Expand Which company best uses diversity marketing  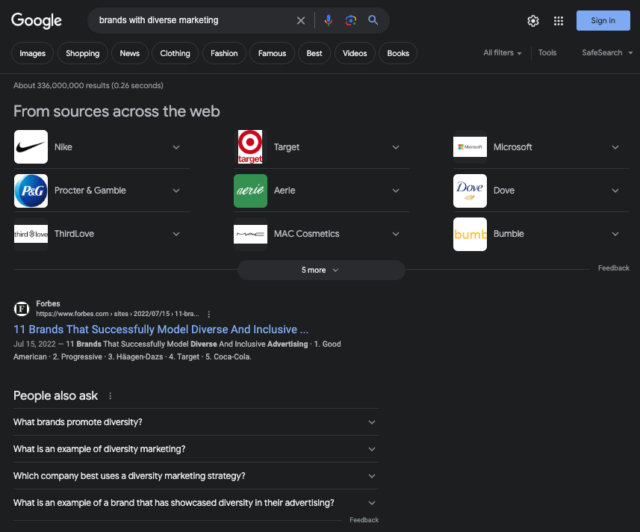pyautogui.click(x=196, y=476)
